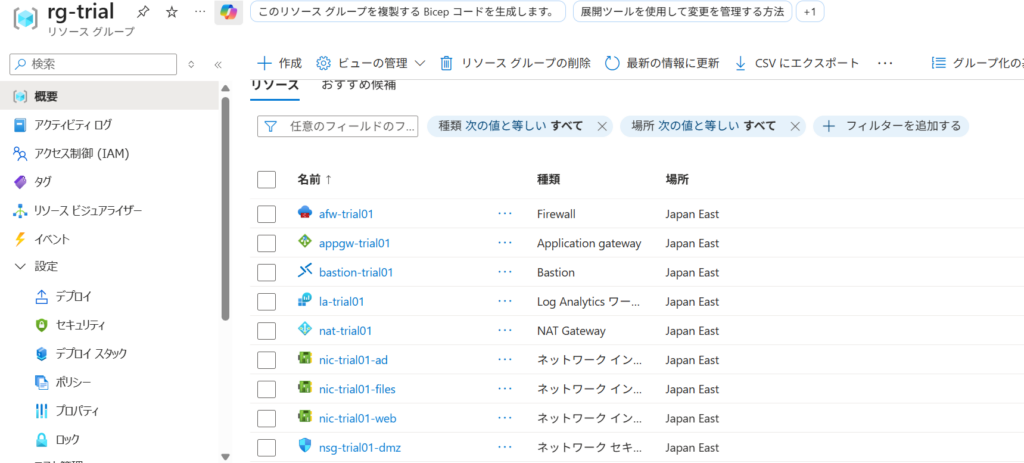Mark rg-trial as favorite with star icon

click(x=171, y=12)
